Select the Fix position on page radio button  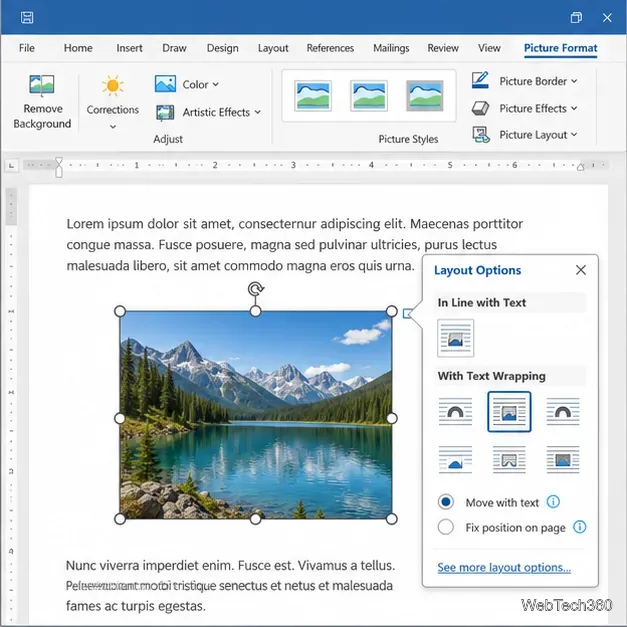pos(445,527)
